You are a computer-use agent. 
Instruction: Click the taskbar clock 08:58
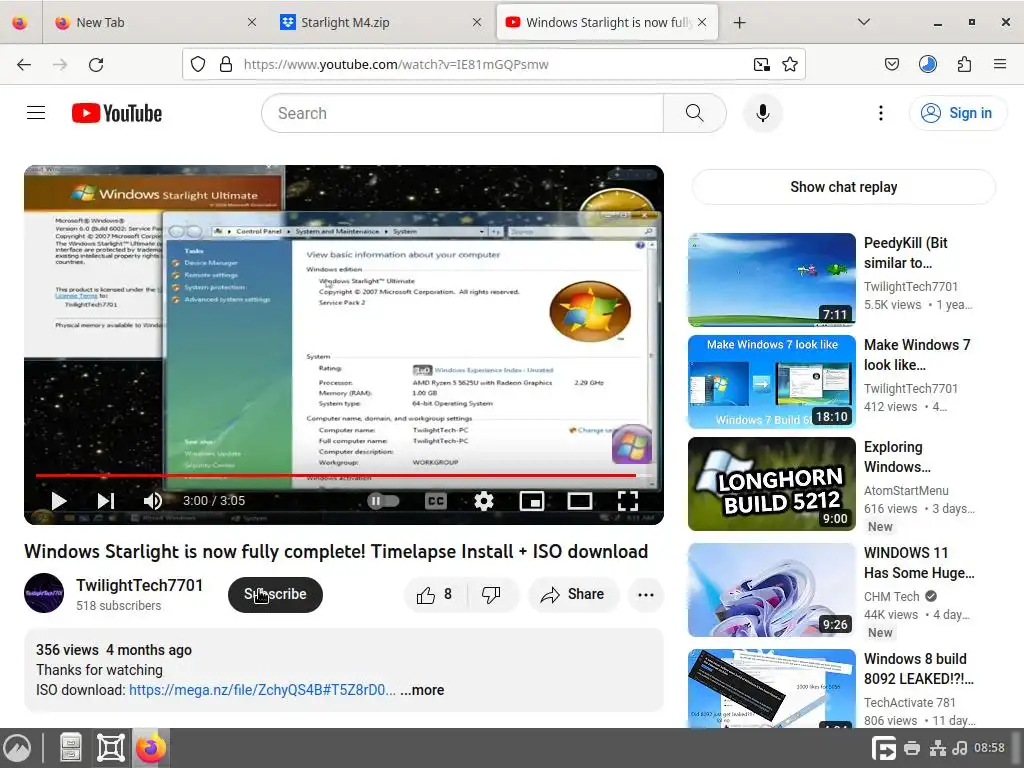pos(989,748)
